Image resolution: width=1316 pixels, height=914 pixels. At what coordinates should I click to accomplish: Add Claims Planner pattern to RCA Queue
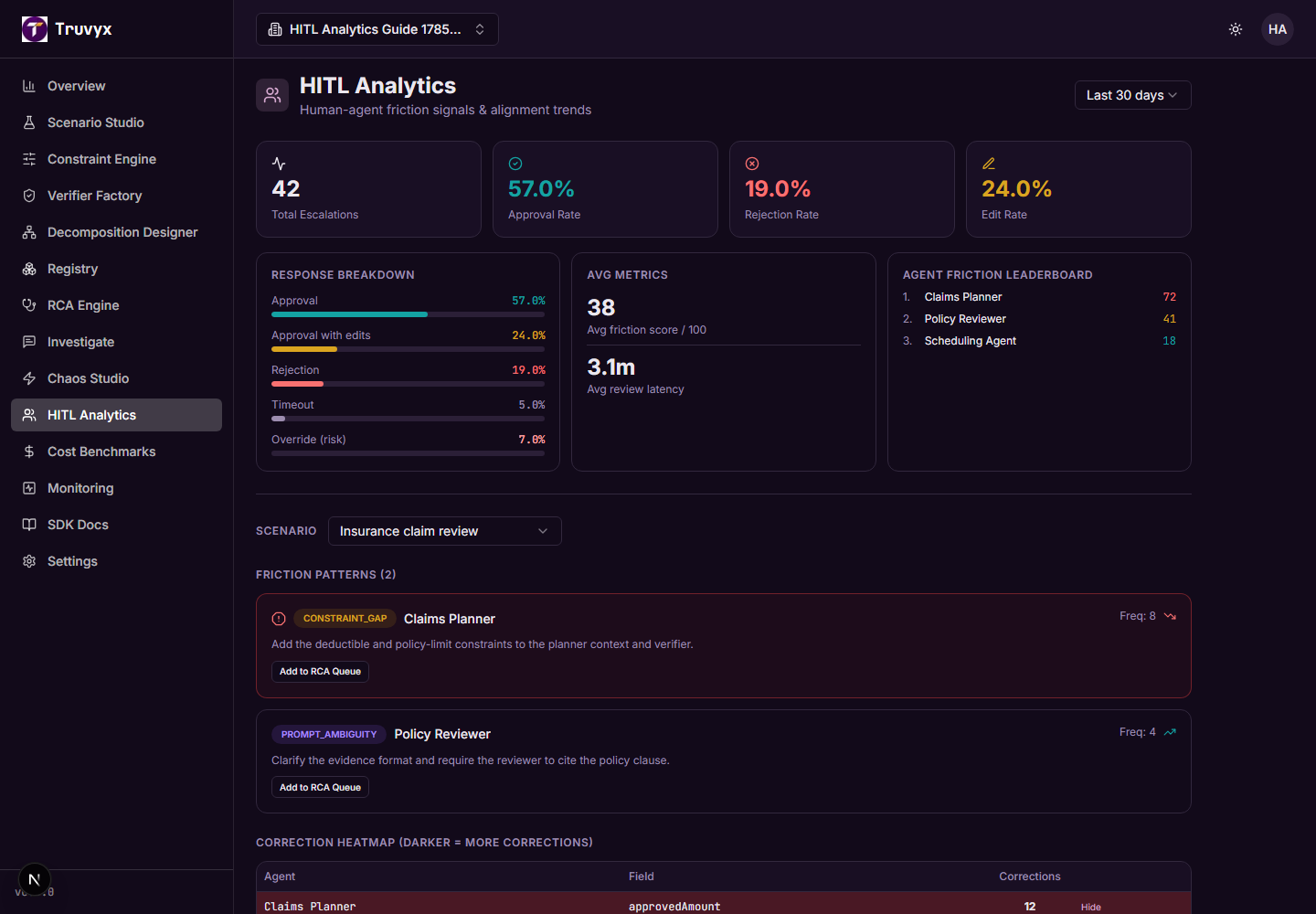click(x=320, y=671)
